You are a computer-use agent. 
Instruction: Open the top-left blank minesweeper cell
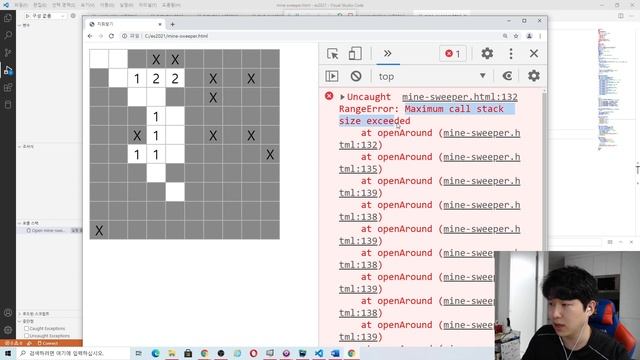99,59
